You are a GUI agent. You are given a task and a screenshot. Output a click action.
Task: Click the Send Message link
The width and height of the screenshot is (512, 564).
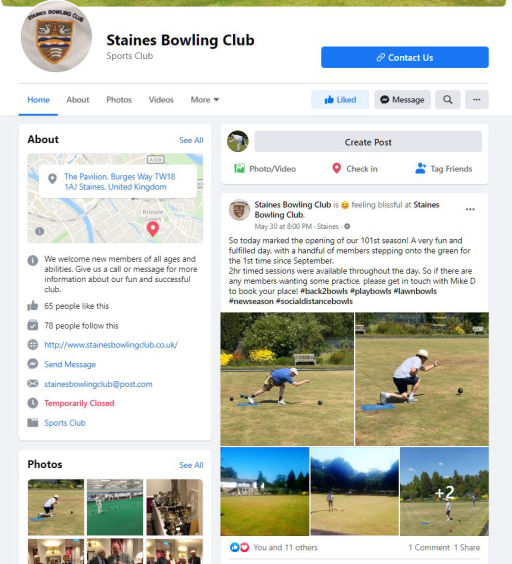click(70, 364)
